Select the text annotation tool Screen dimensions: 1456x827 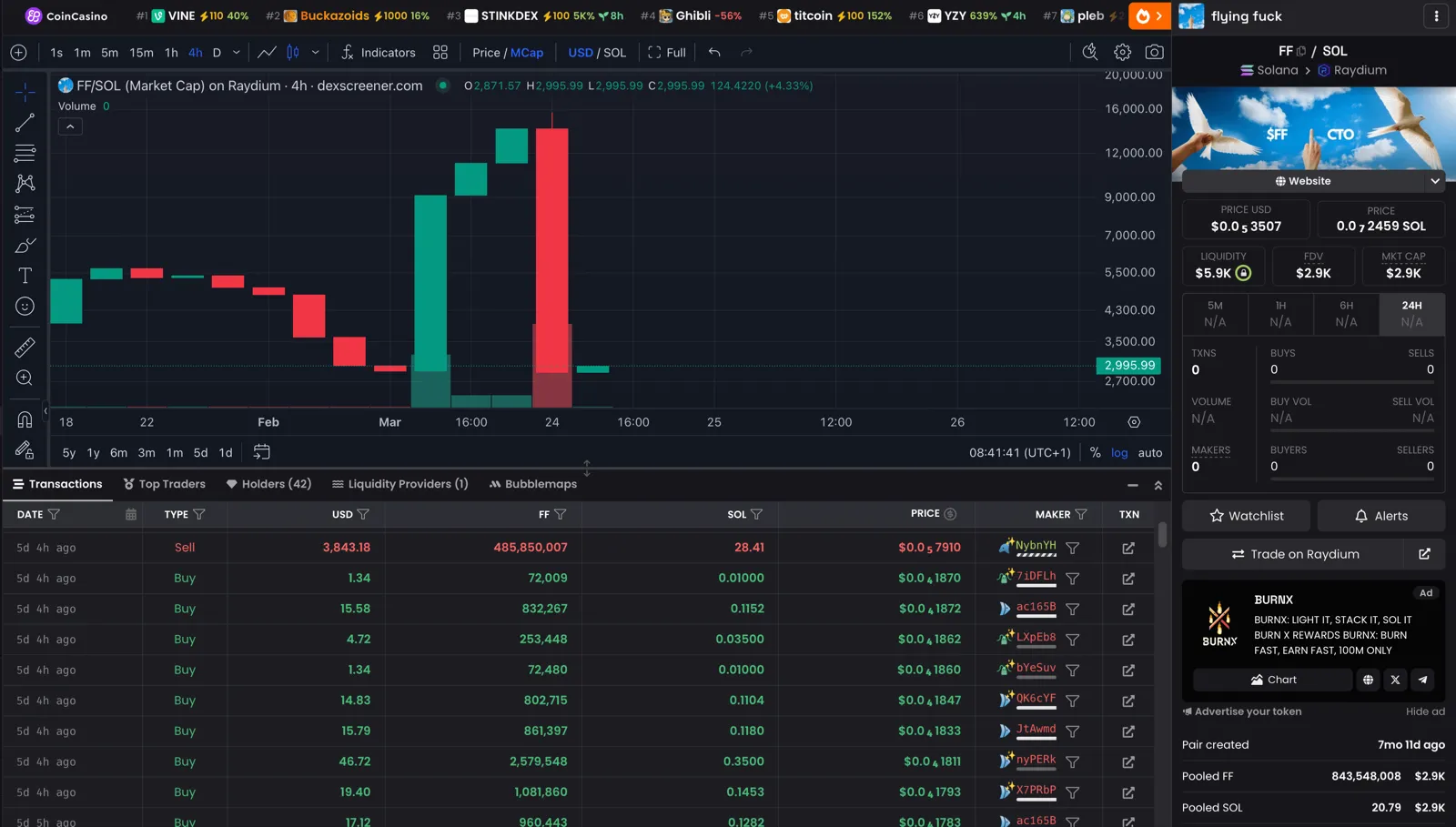[x=25, y=276]
